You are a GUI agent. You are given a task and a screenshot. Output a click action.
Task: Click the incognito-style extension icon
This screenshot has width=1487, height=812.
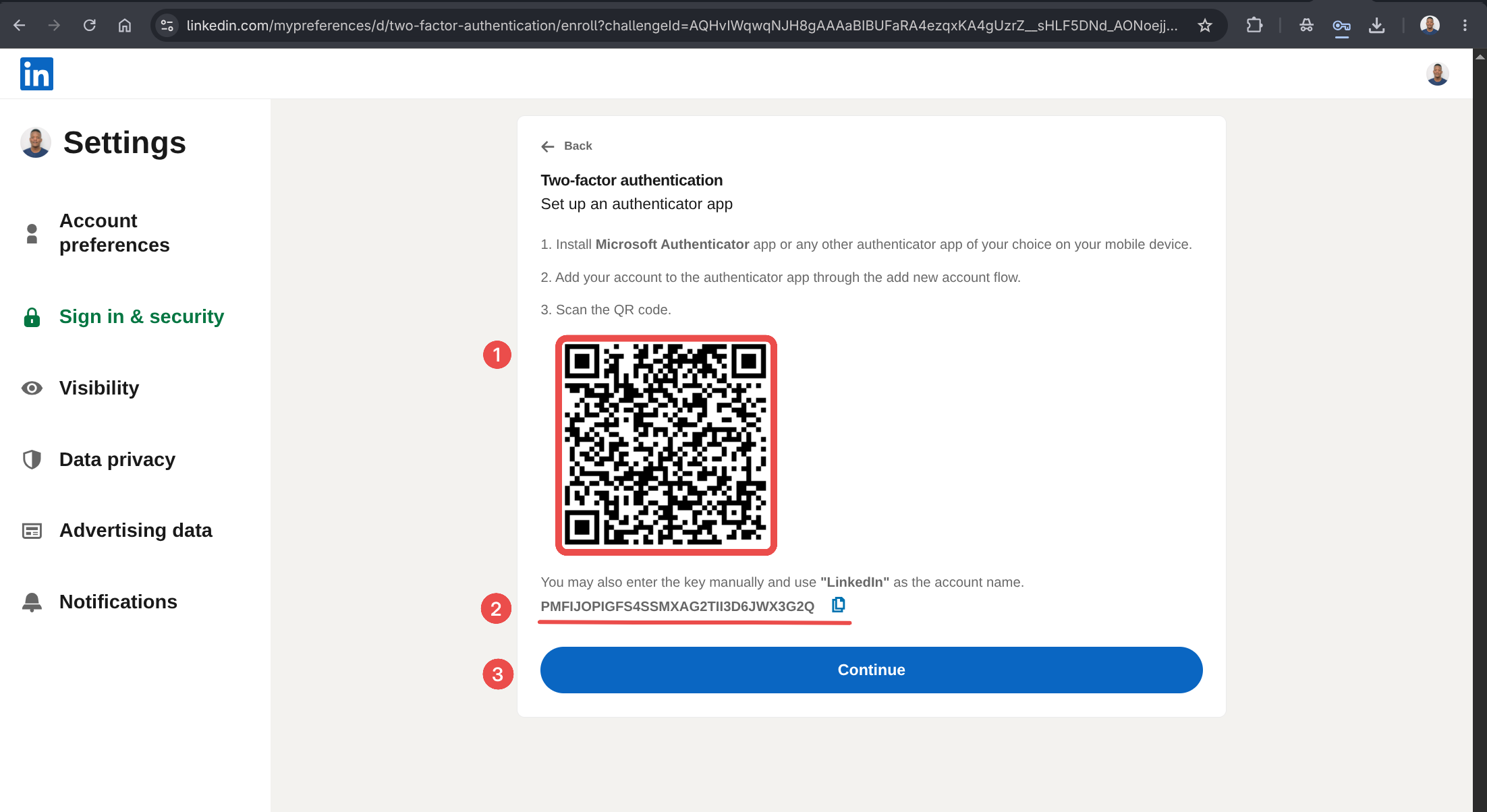[x=1306, y=26]
